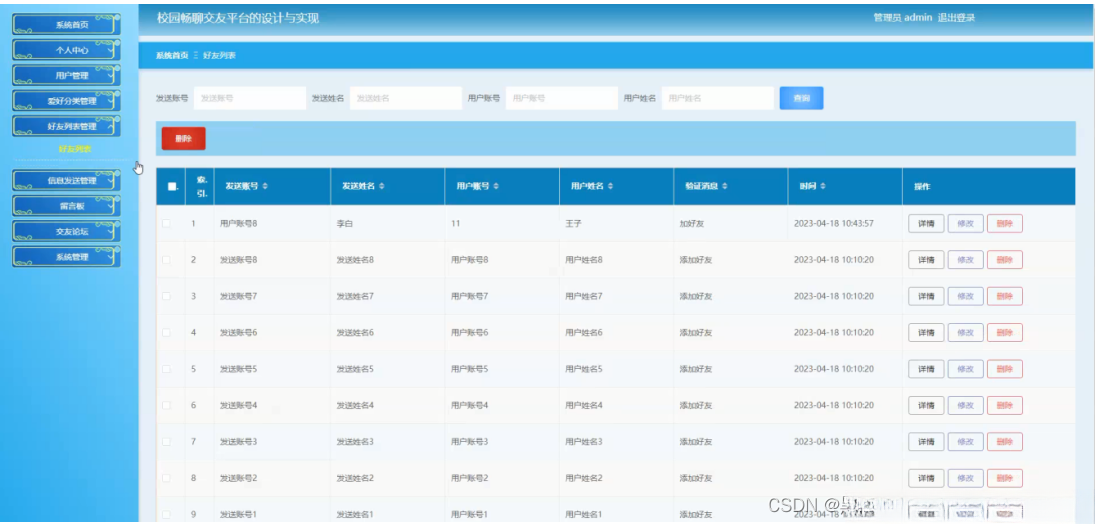Viewport: 1095px width, 524px height.
Task: Click 修改 for row 发送账号4
Action: pyautogui.click(x=965, y=405)
